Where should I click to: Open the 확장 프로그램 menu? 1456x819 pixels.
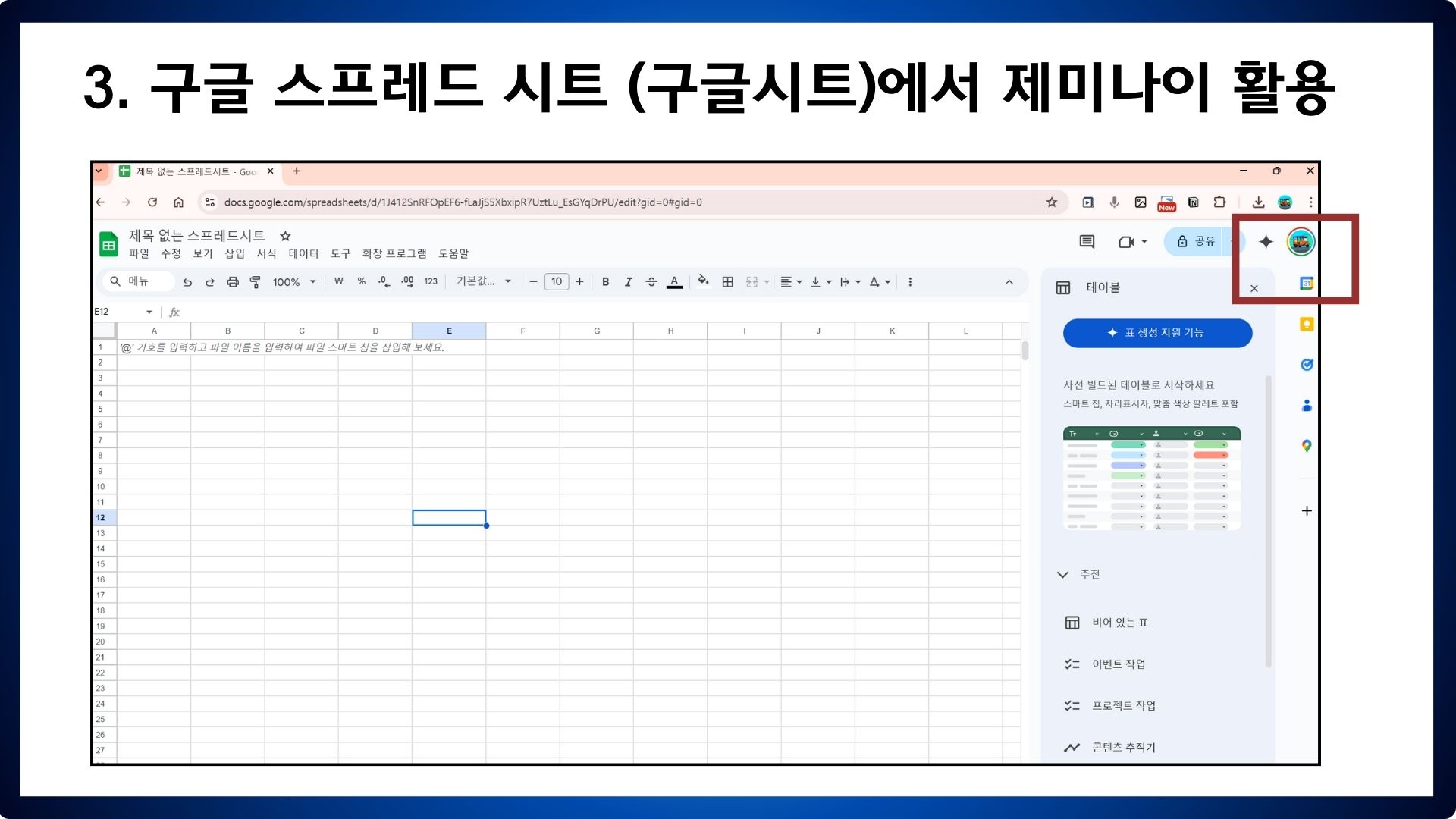394,254
